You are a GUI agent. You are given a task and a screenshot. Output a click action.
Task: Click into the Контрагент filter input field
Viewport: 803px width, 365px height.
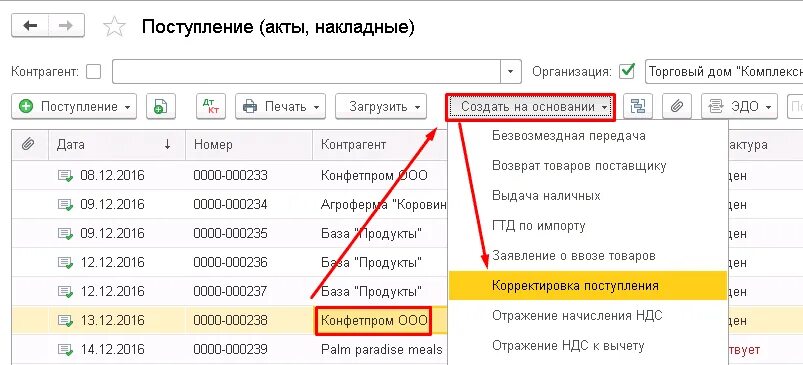coord(306,72)
